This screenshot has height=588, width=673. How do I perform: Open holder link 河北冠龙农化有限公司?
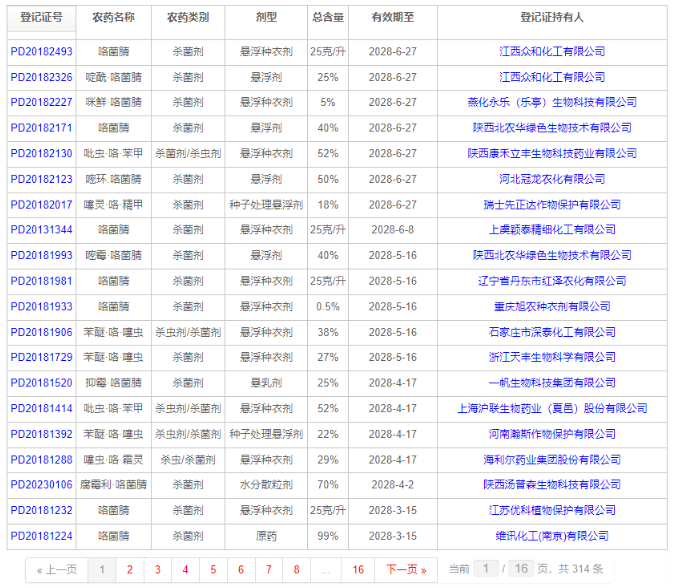coord(552,179)
